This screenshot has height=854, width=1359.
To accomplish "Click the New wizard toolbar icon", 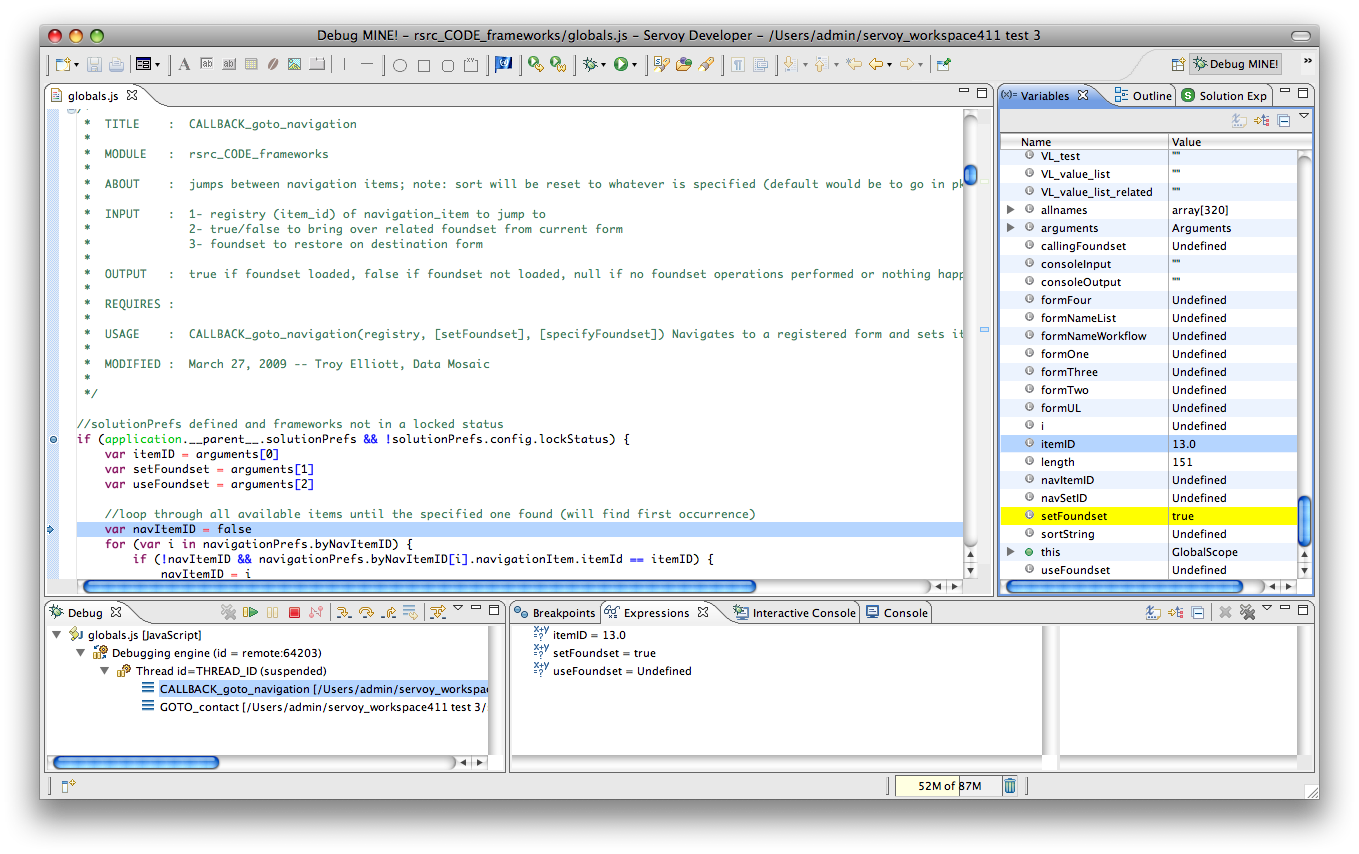I will [x=64, y=65].
